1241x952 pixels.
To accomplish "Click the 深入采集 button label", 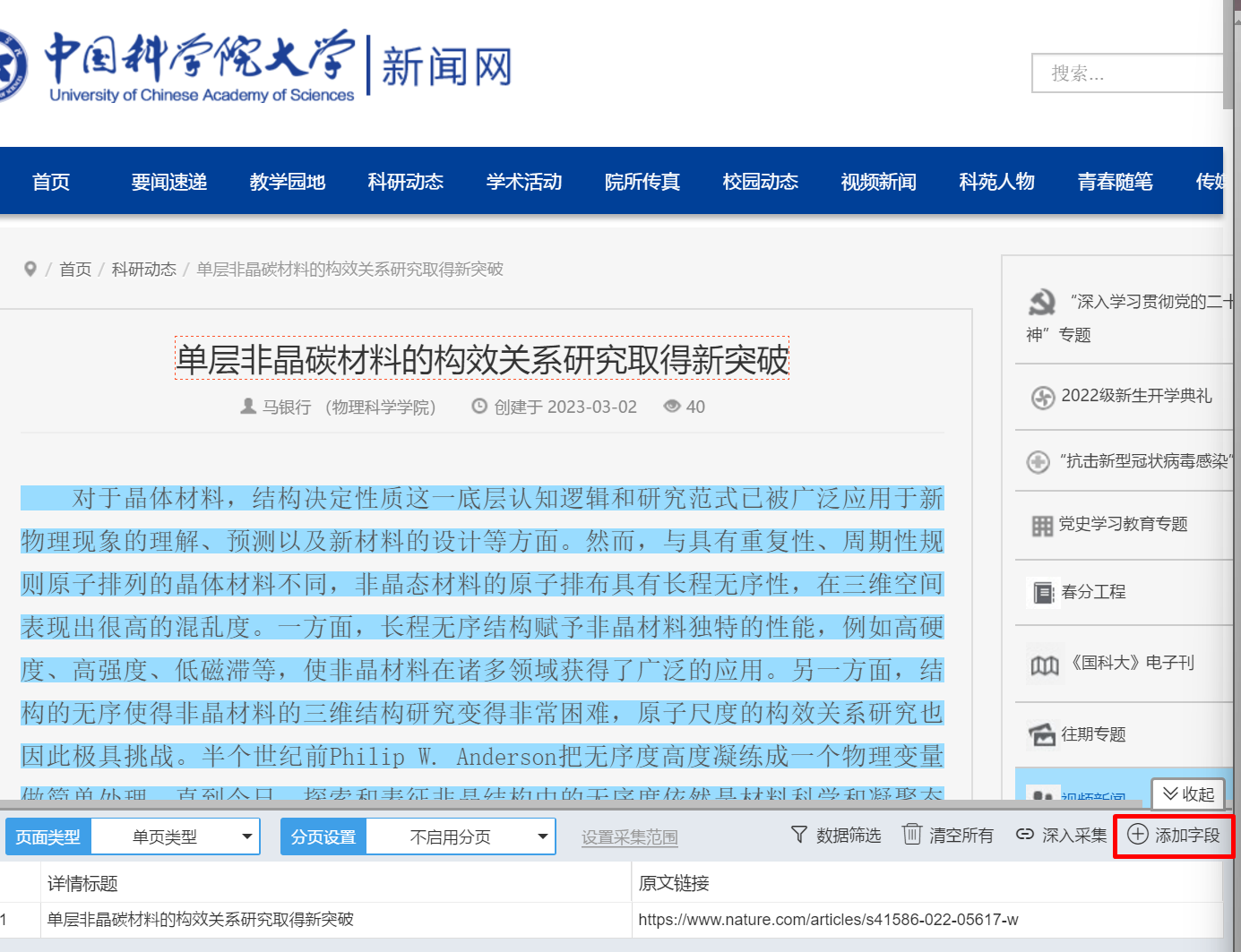I will [x=1074, y=836].
